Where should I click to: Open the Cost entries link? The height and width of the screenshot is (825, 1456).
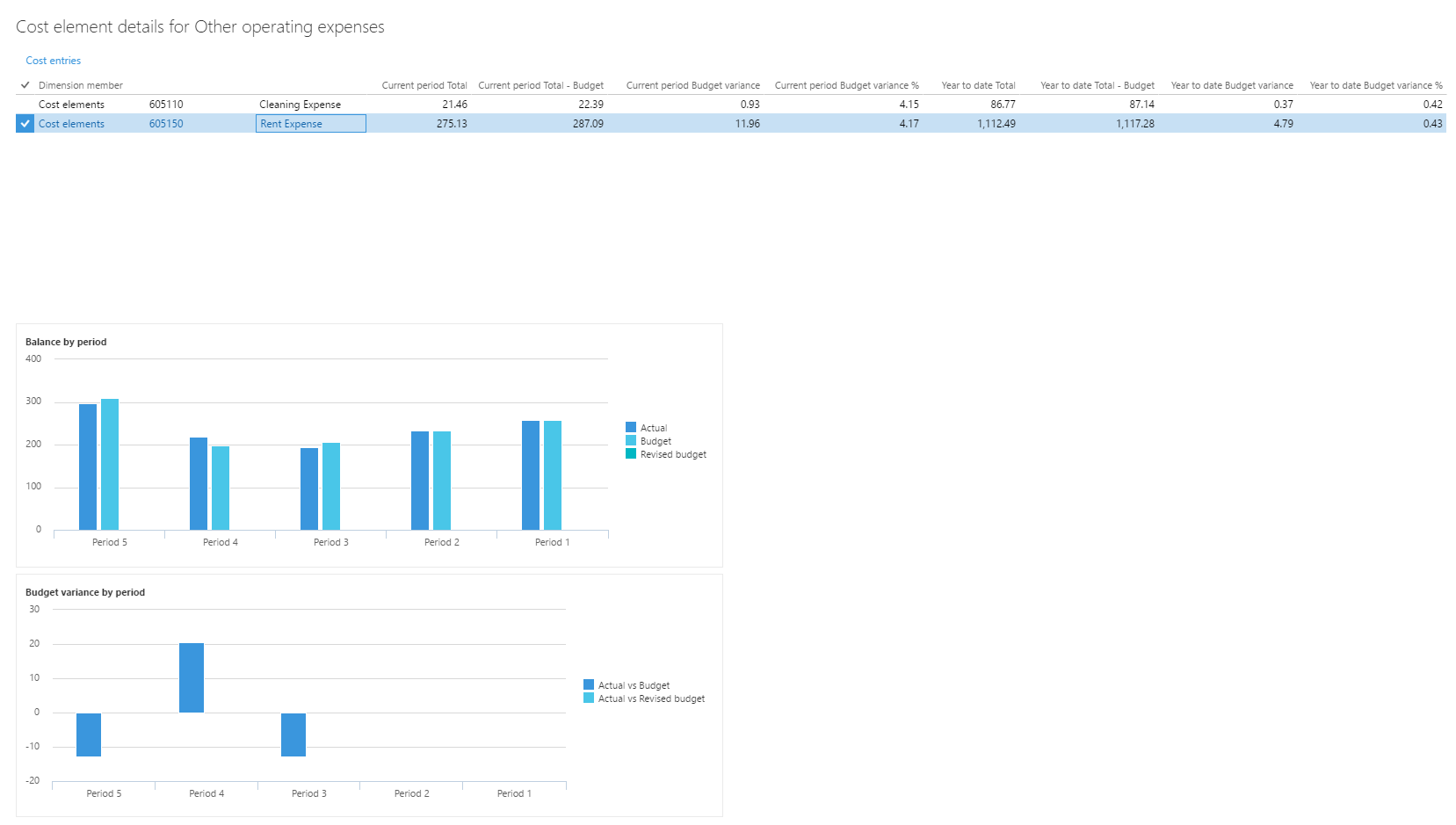tap(53, 61)
